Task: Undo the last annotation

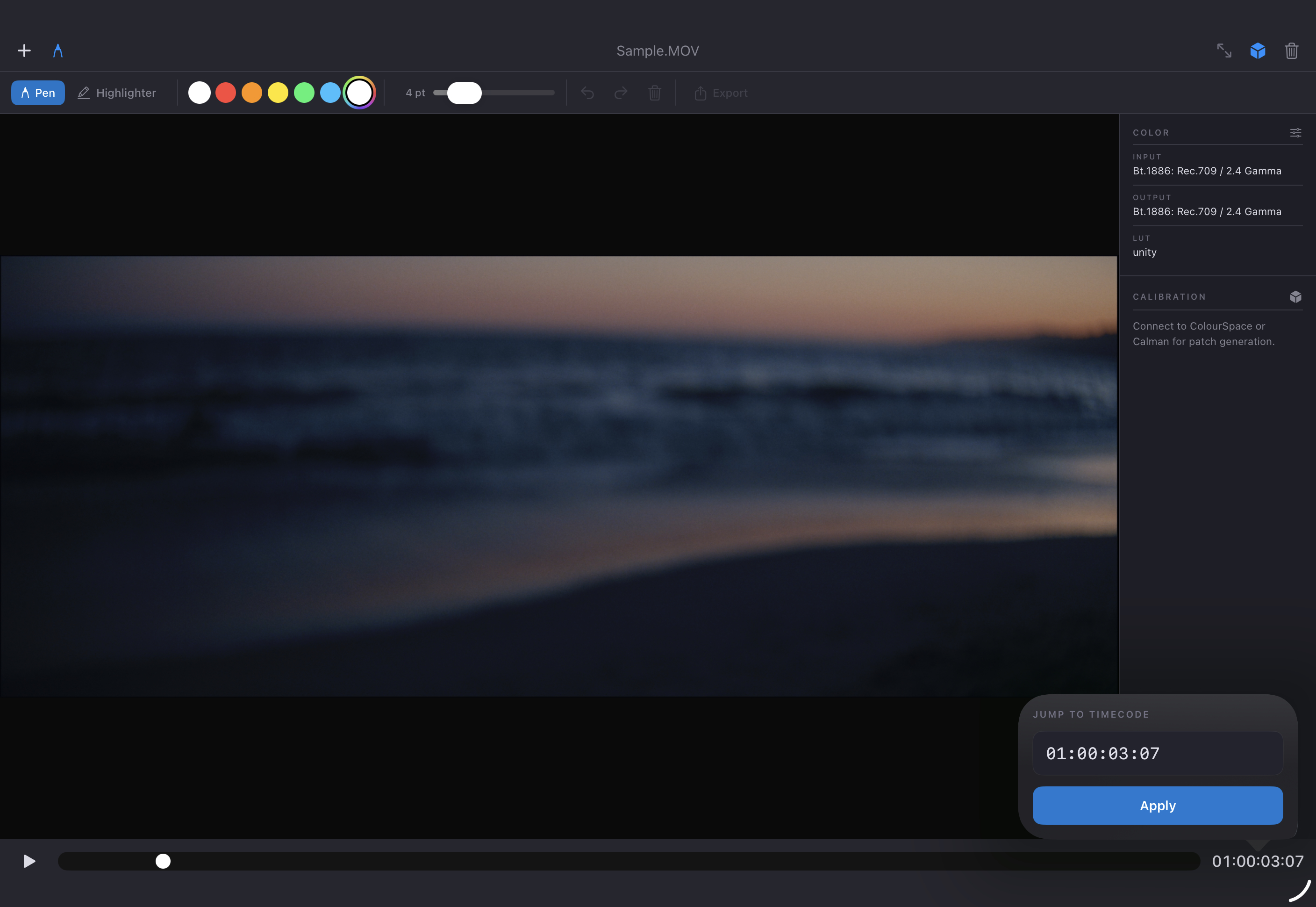Action: click(x=587, y=93)
